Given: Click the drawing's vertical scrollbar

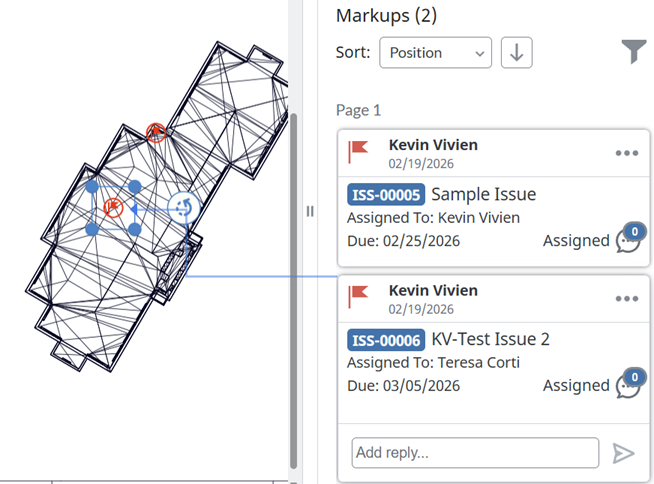Looking at the screenshot, I should pyautogui.click(x=293, y=290).
